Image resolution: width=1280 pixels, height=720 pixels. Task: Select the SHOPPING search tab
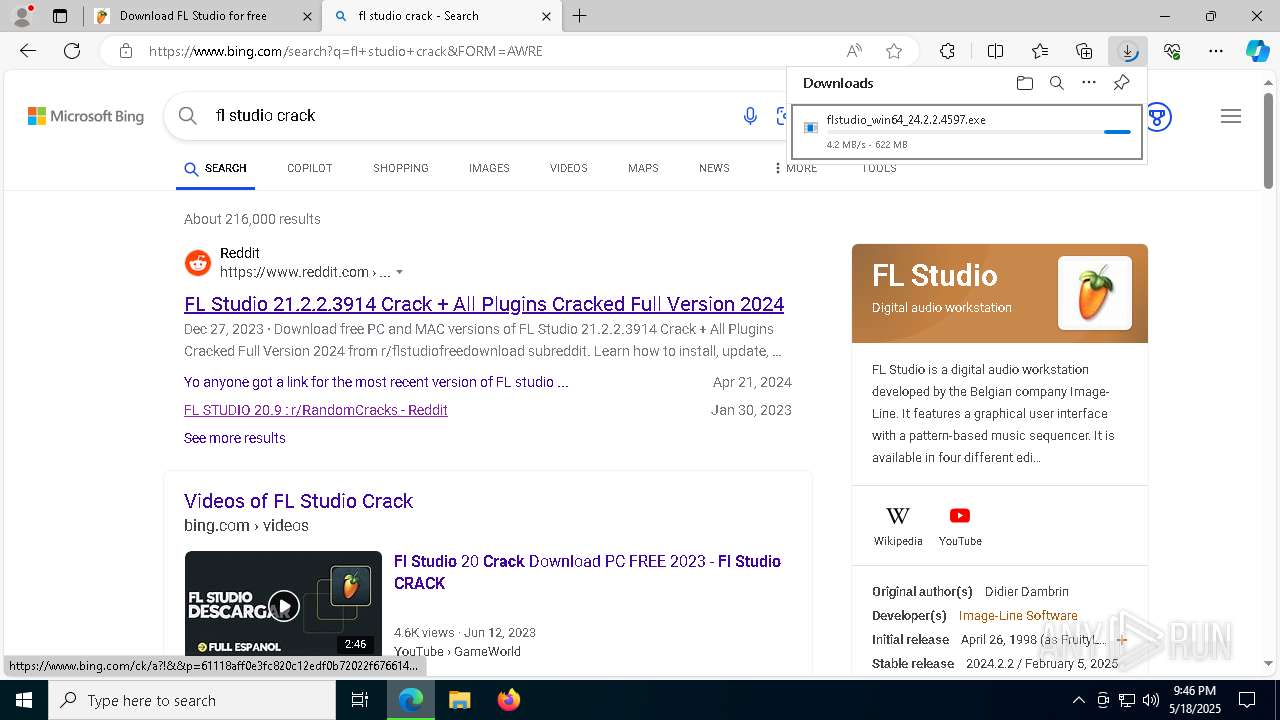(401, 168)
